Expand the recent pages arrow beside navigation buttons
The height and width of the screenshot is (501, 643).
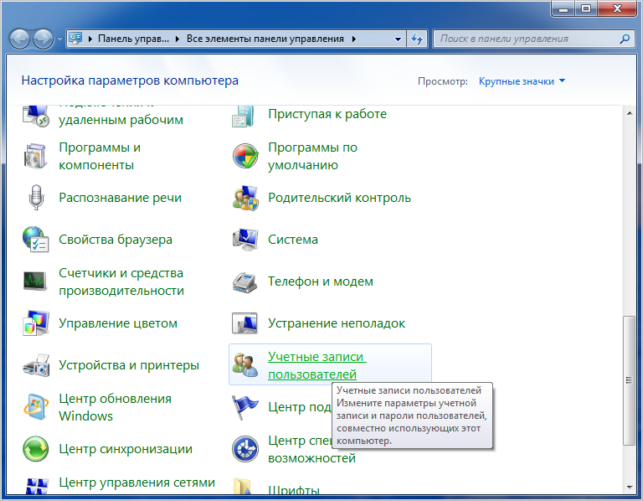click(60, 39)
